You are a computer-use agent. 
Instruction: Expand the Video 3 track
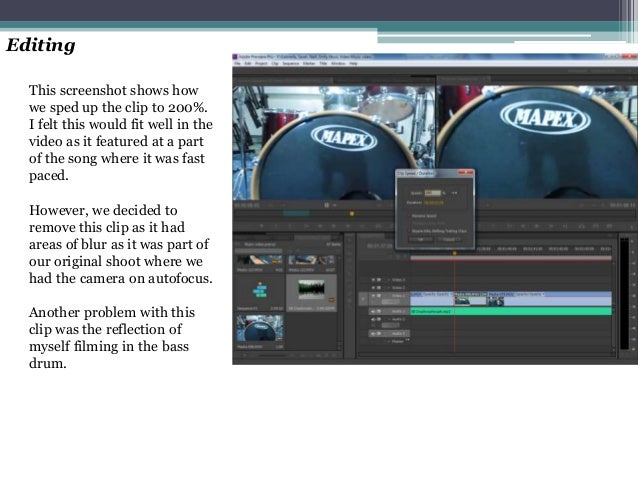coord(388,280)
